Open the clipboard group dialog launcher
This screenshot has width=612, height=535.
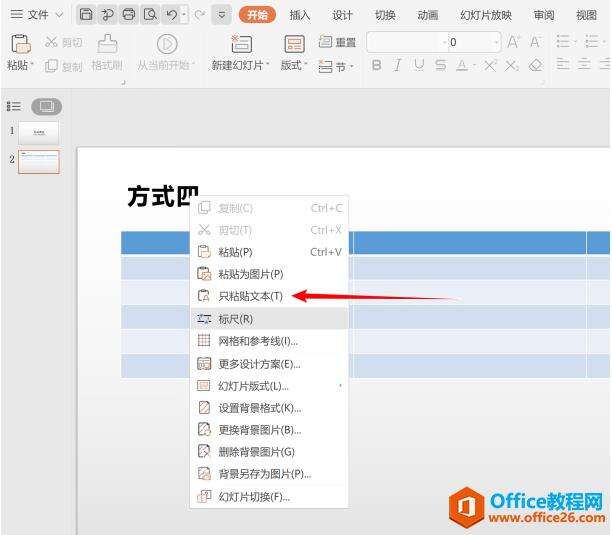[123, 82]
